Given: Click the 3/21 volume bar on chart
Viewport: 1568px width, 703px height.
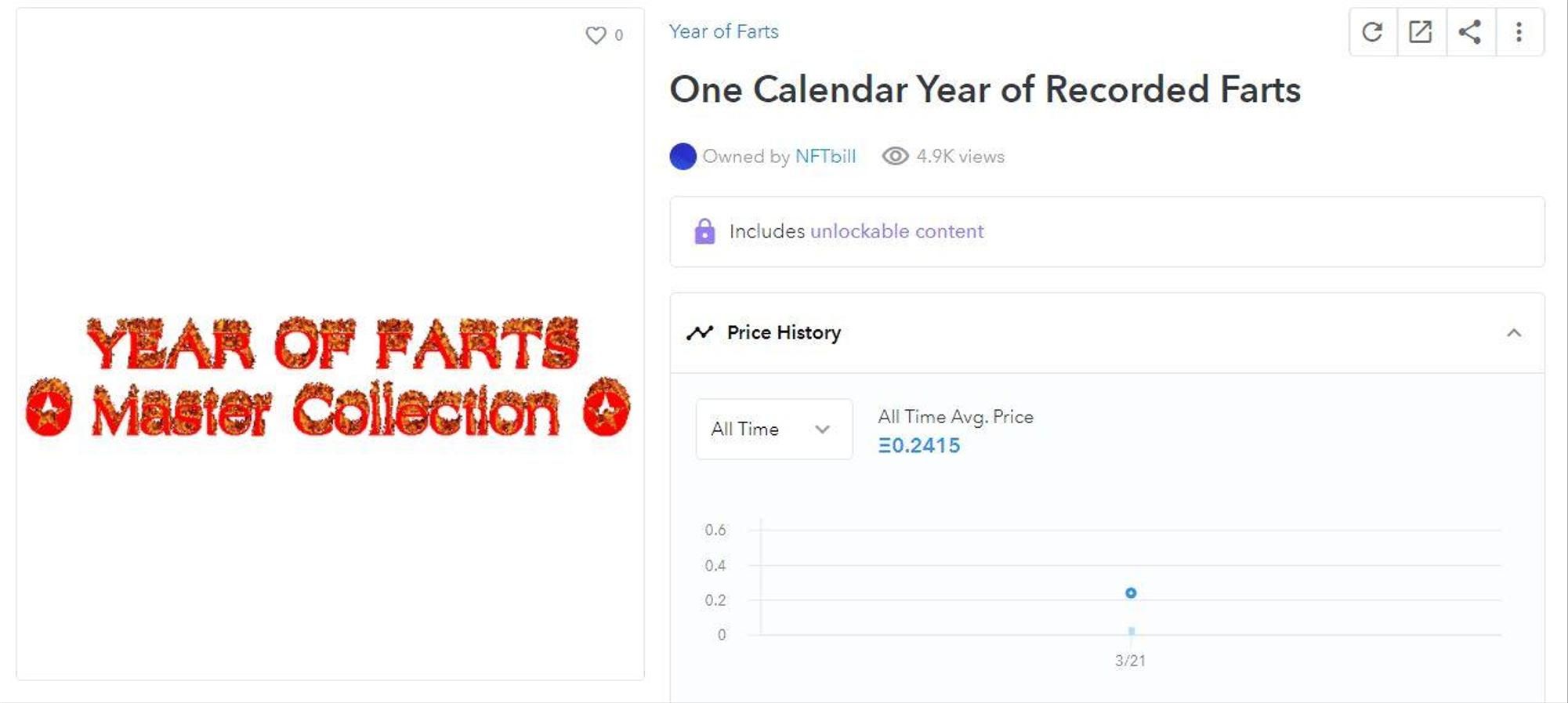Looking at the screenshot, I should (1131, 631).
